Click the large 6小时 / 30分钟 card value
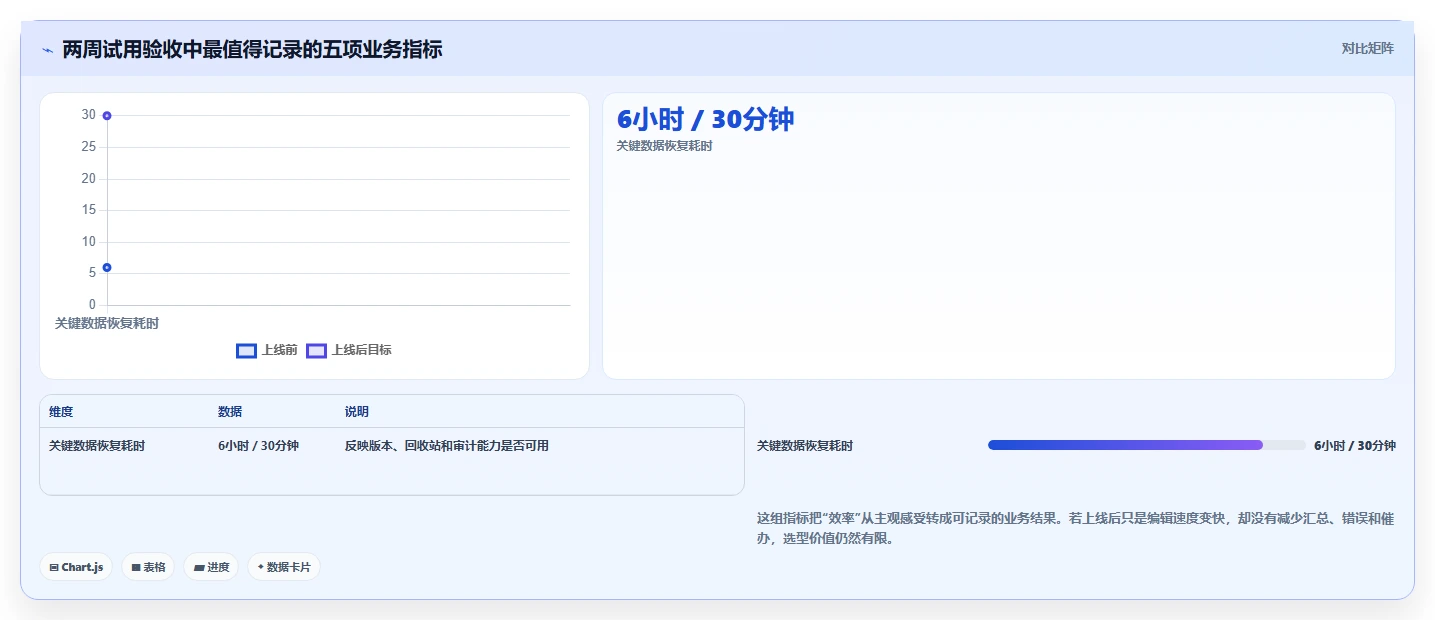 coord(705,119)
